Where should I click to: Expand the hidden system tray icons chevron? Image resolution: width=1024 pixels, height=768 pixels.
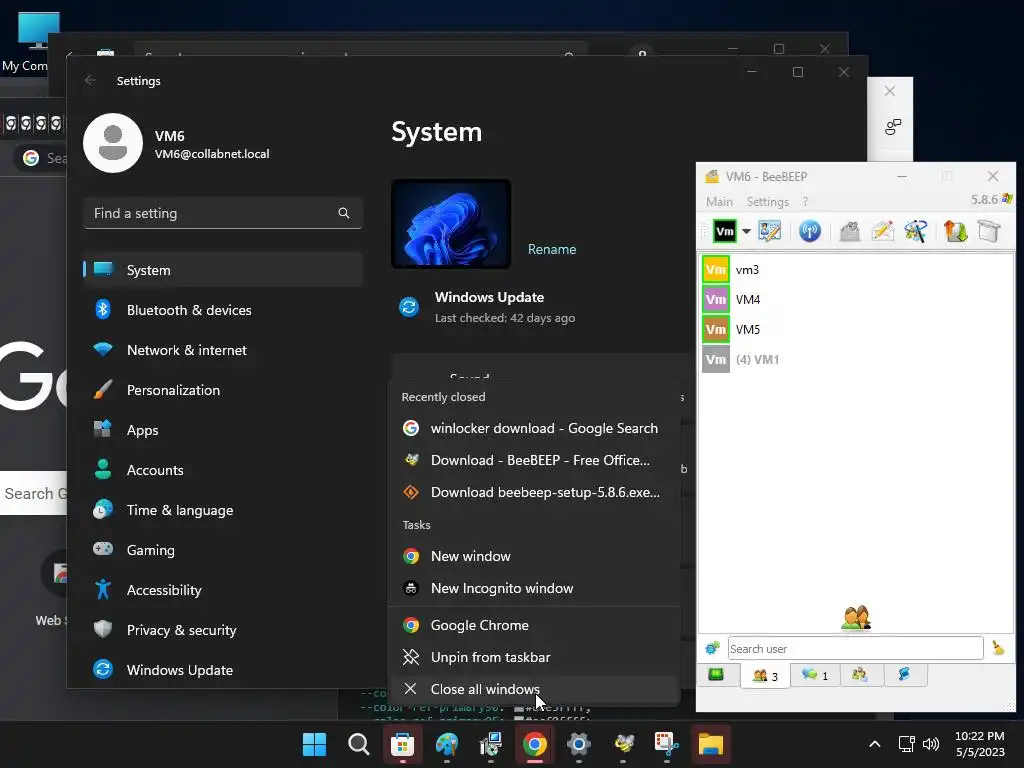[874, 744]
